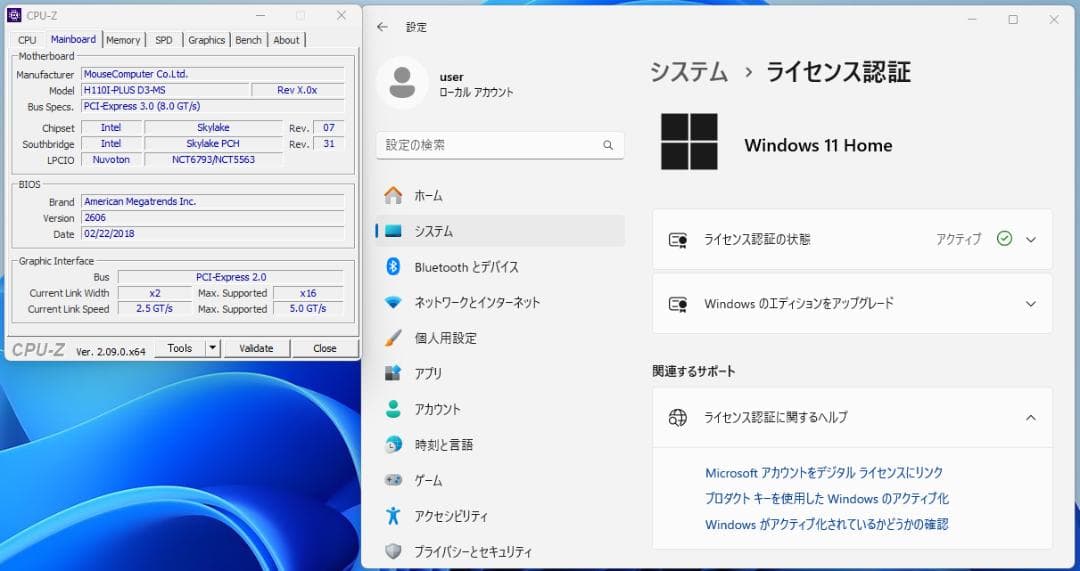Click the chipset Rev. 07 value
This screenshot has height=571, width=1080.
(x=329, y=127)
